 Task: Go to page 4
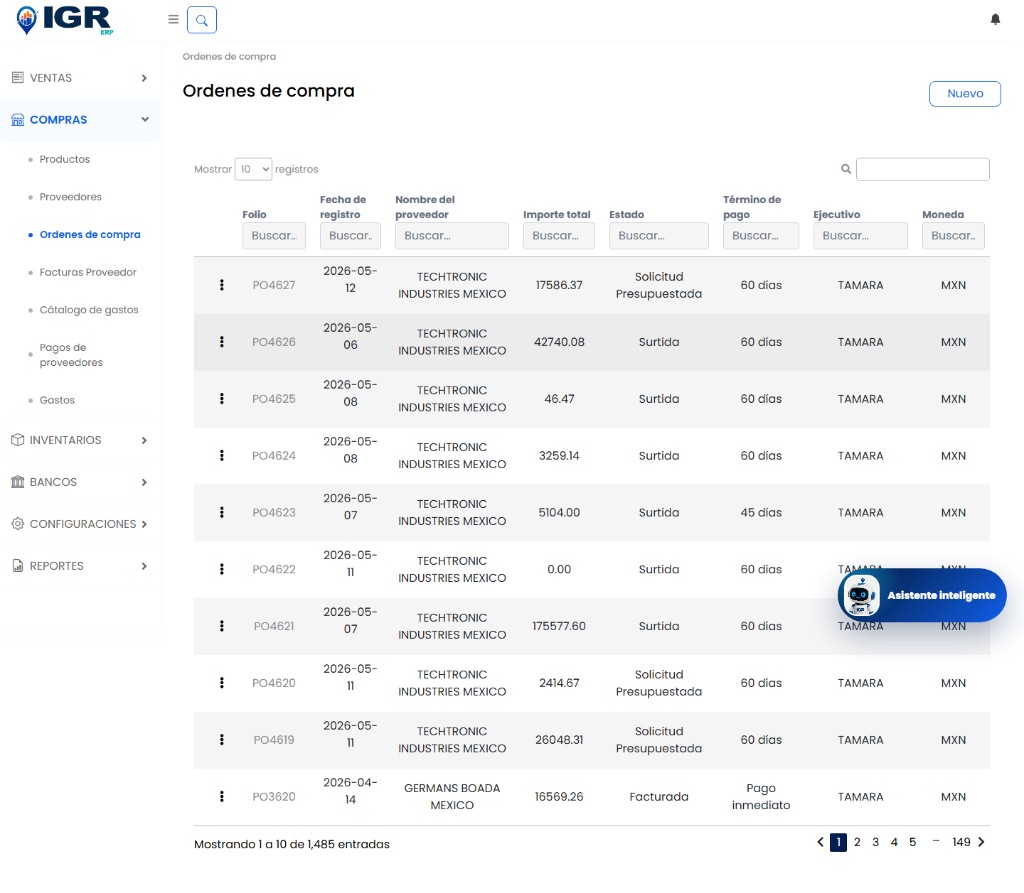pyautogui.click(x=894, y=842)
